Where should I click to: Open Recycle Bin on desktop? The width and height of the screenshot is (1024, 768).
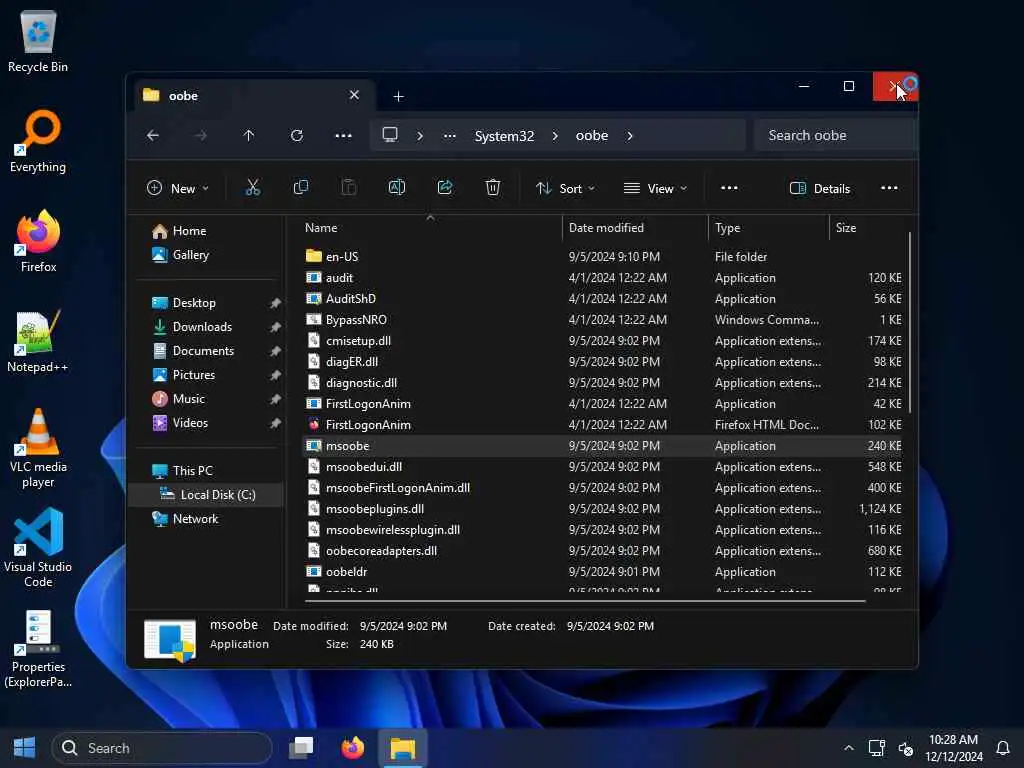coord(38,42)
